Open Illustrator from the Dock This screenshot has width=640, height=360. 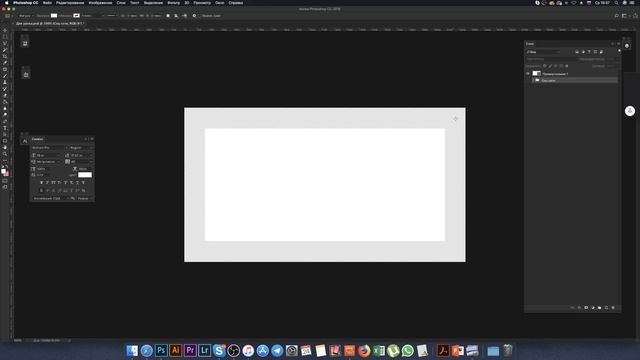[x=176, y=350]
